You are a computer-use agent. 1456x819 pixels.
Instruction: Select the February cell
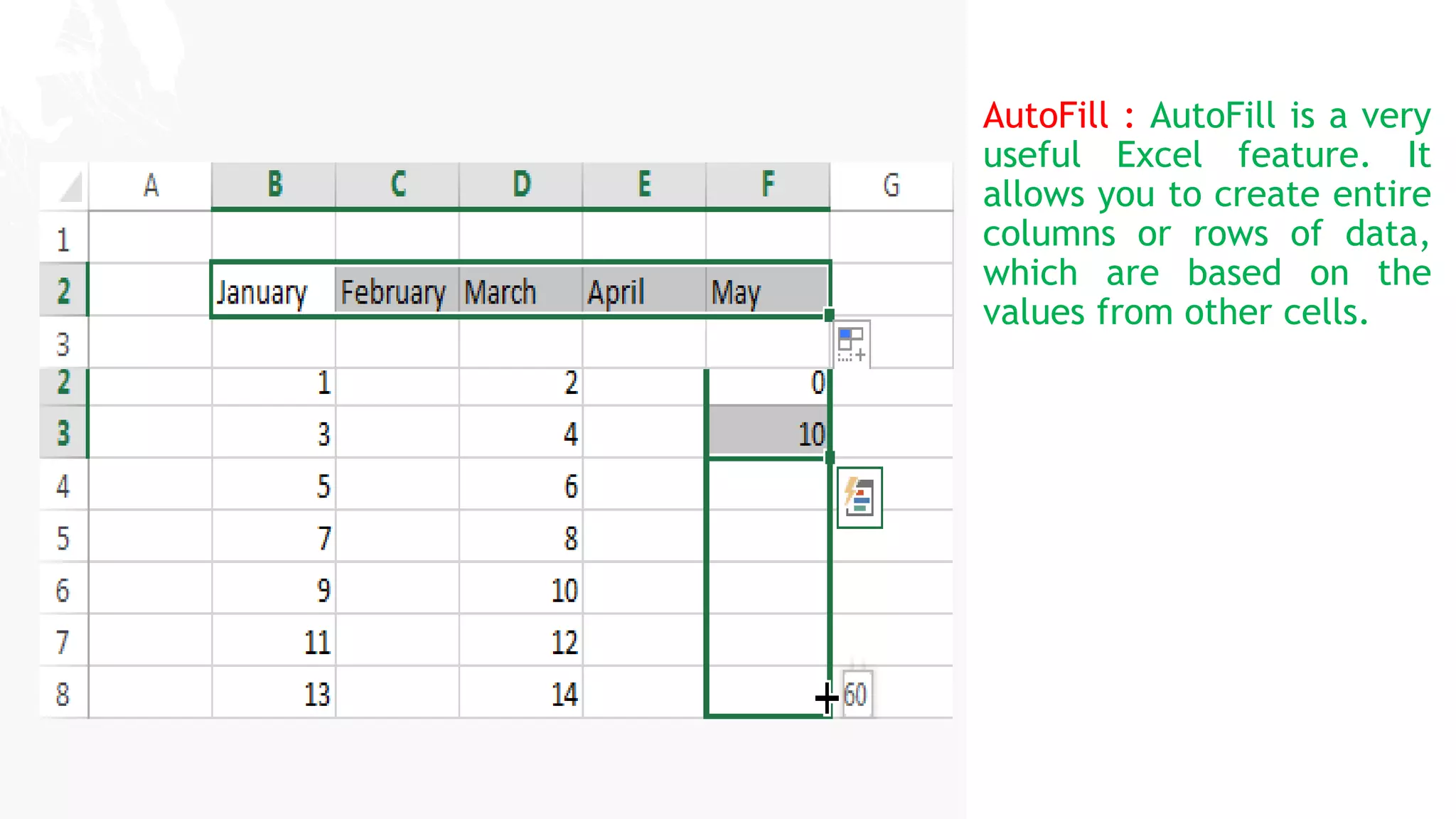tap(396, 291)
